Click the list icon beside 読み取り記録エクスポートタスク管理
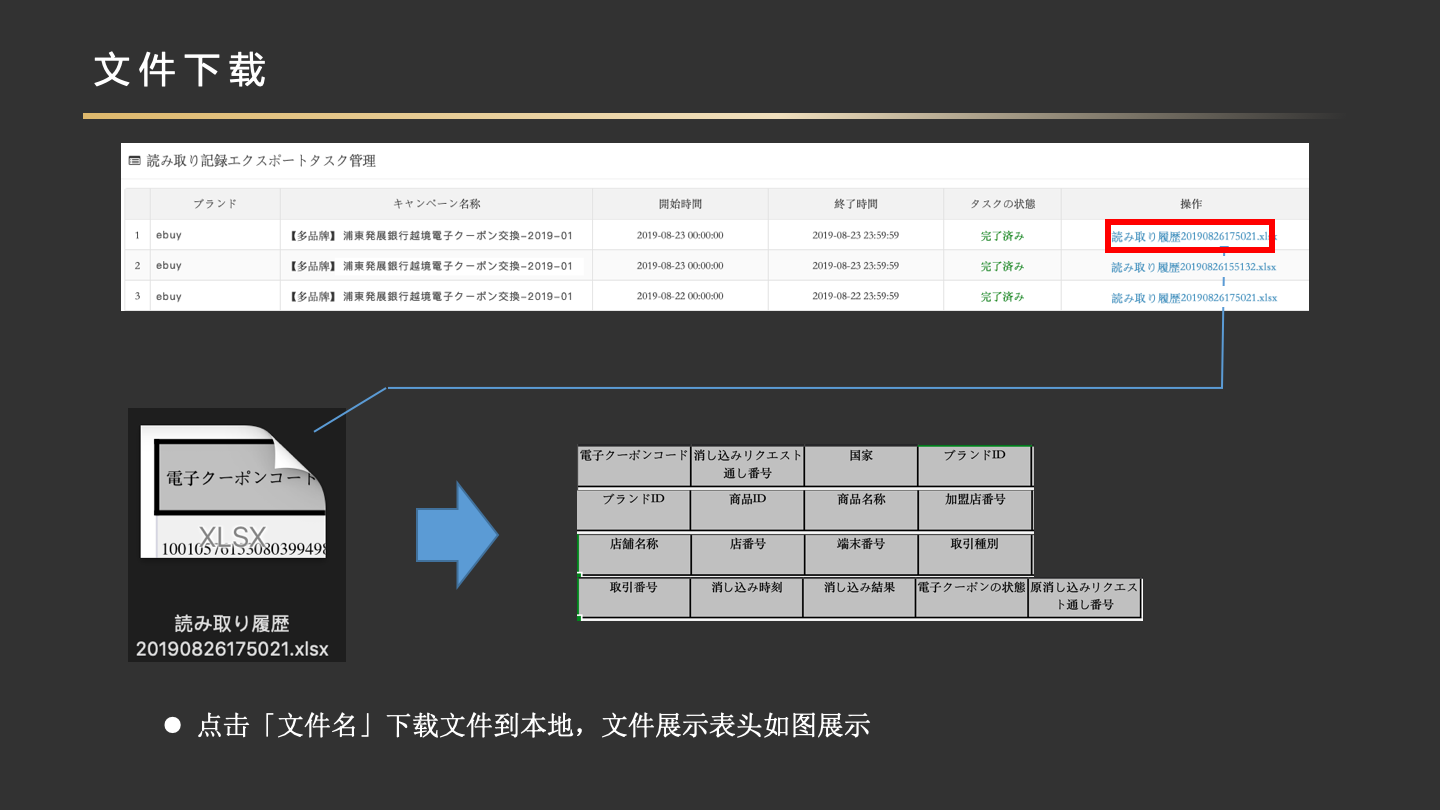This screenshot has width=1440, height=810. (134, 160)
